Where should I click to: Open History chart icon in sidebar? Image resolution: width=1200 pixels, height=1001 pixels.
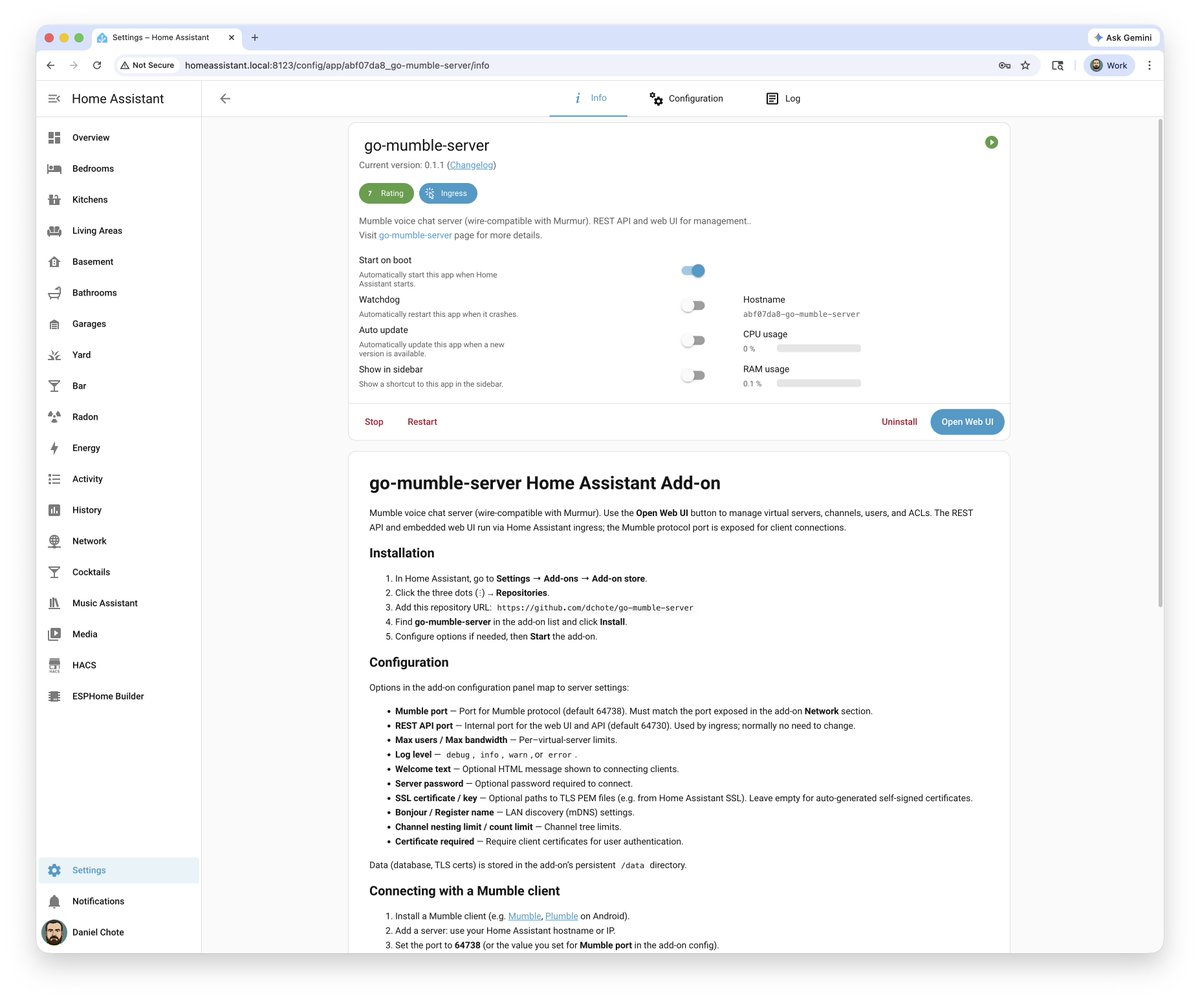(x=54, y=510)
